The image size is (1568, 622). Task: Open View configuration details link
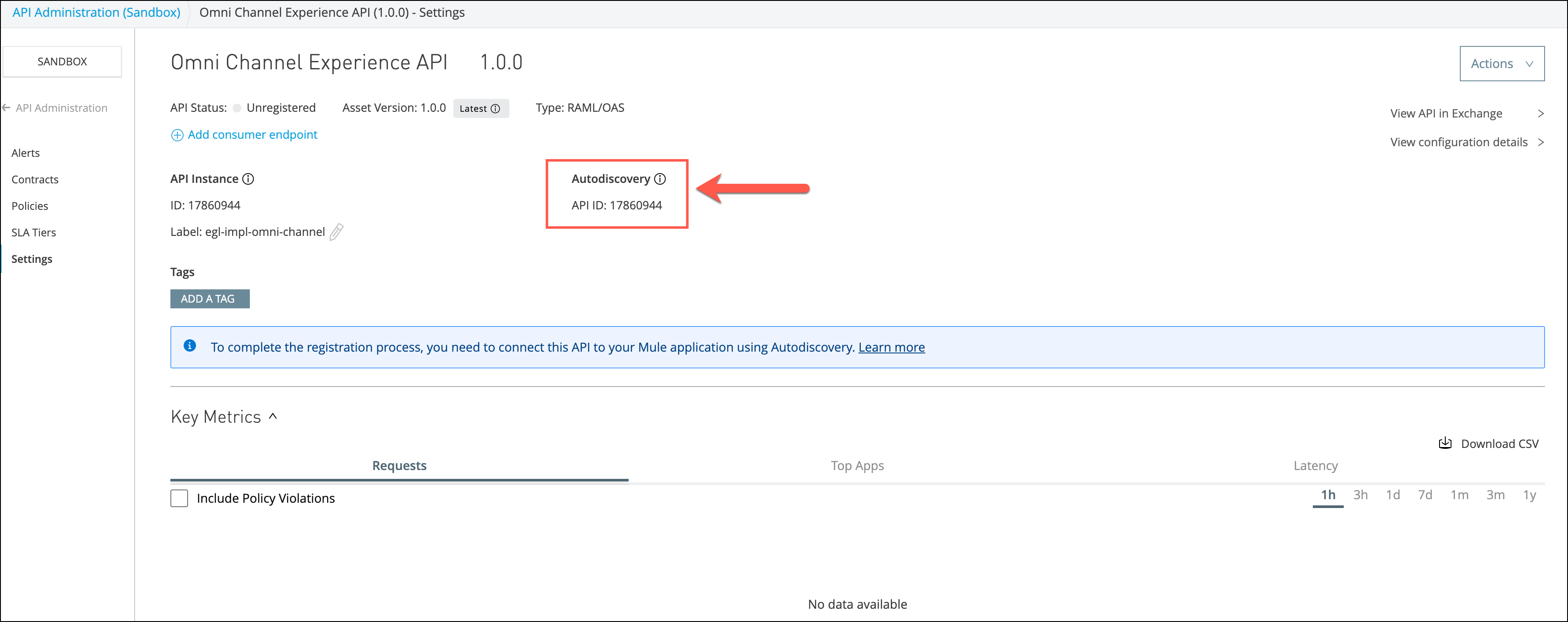click(x=1459, y=142)
